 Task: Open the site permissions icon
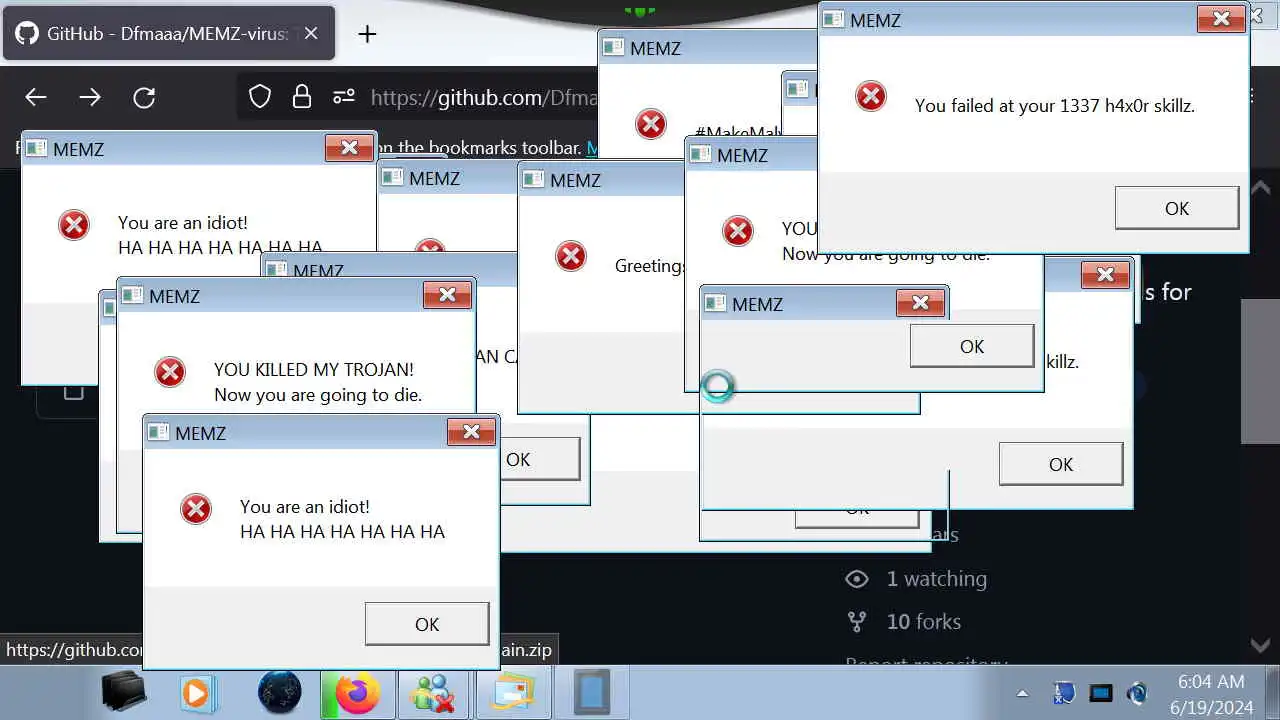(344, 97)
